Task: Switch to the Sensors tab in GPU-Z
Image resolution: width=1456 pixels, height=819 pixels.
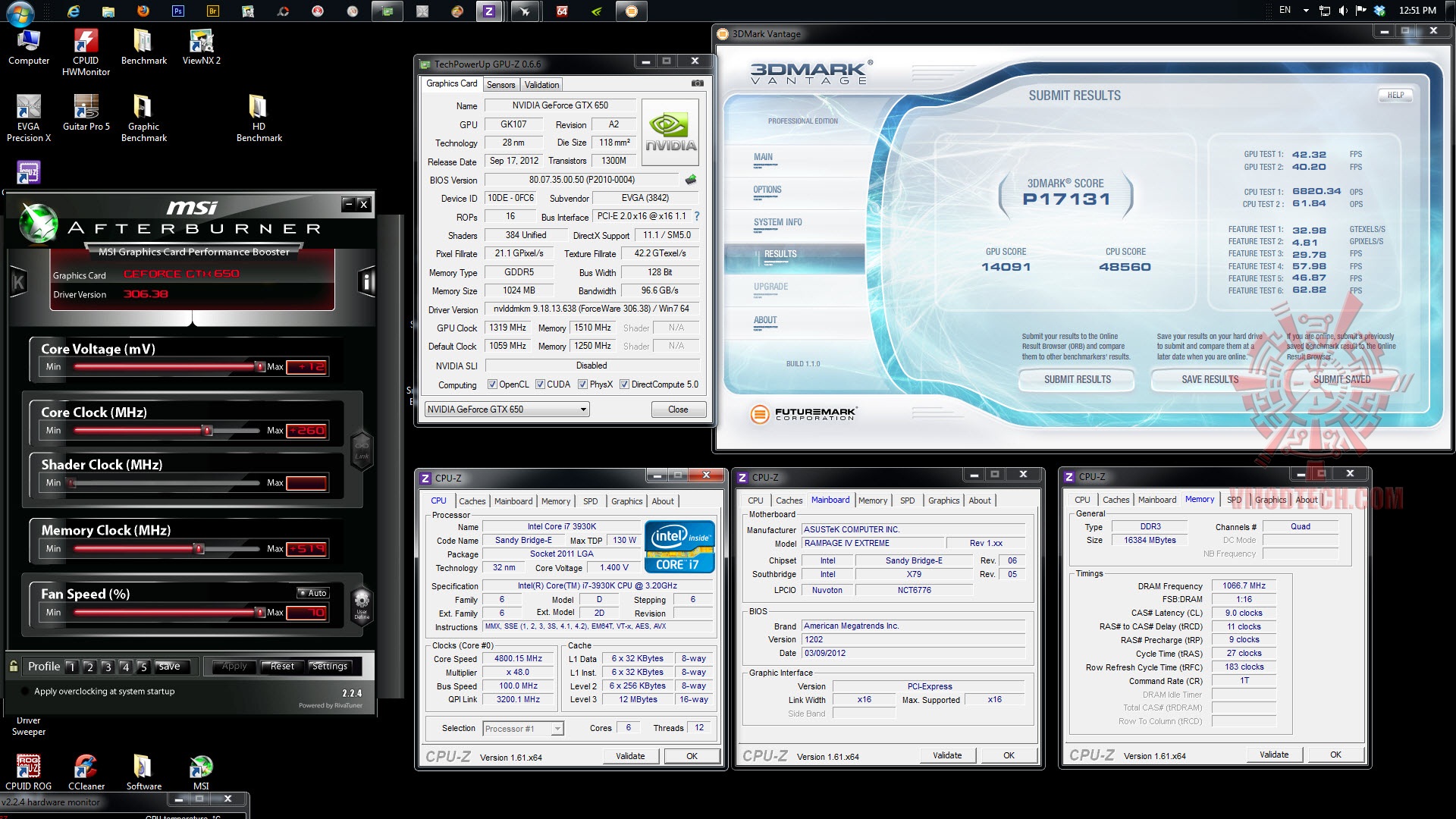Action: click(500, 85)
